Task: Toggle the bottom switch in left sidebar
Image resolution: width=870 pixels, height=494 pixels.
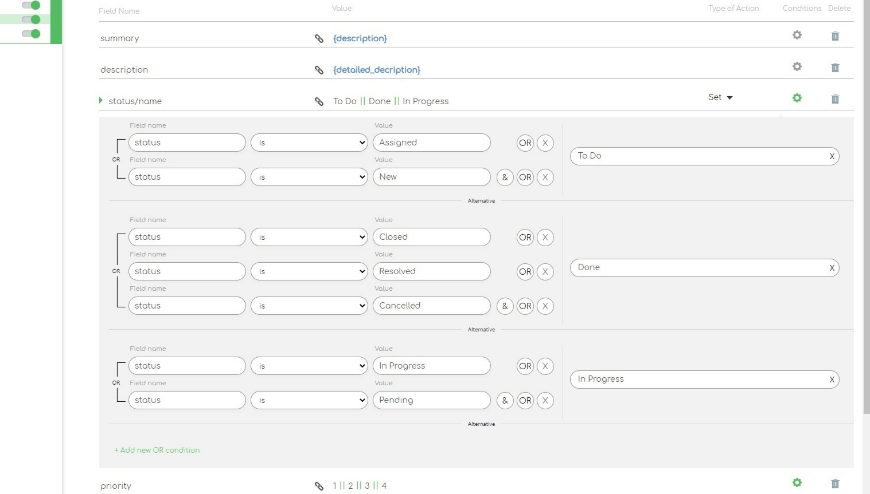Action: 31,34
